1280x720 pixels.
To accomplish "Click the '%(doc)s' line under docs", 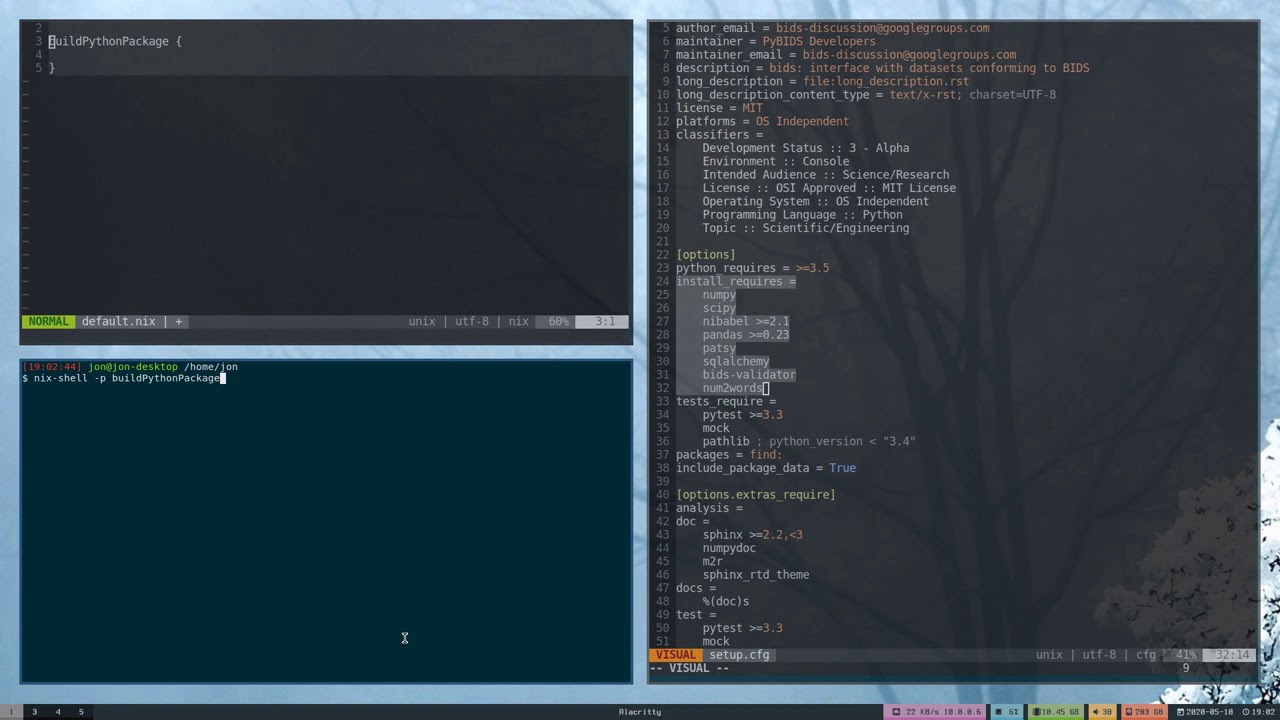I will pos(725,601).
